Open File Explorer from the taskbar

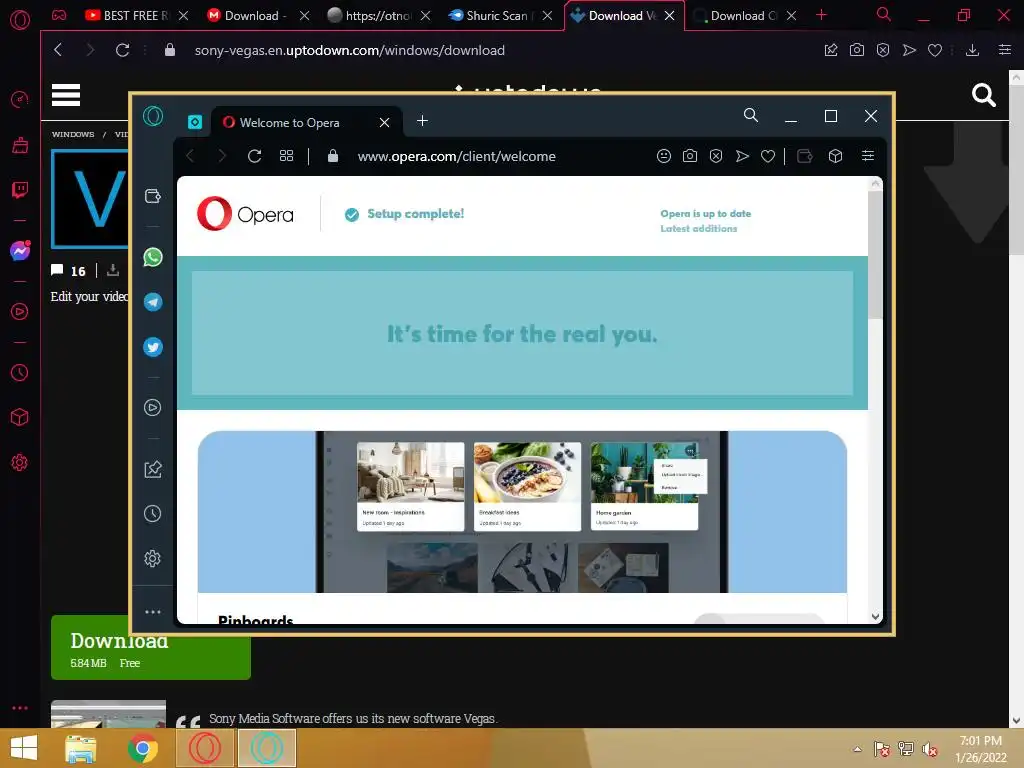[81, 748]
